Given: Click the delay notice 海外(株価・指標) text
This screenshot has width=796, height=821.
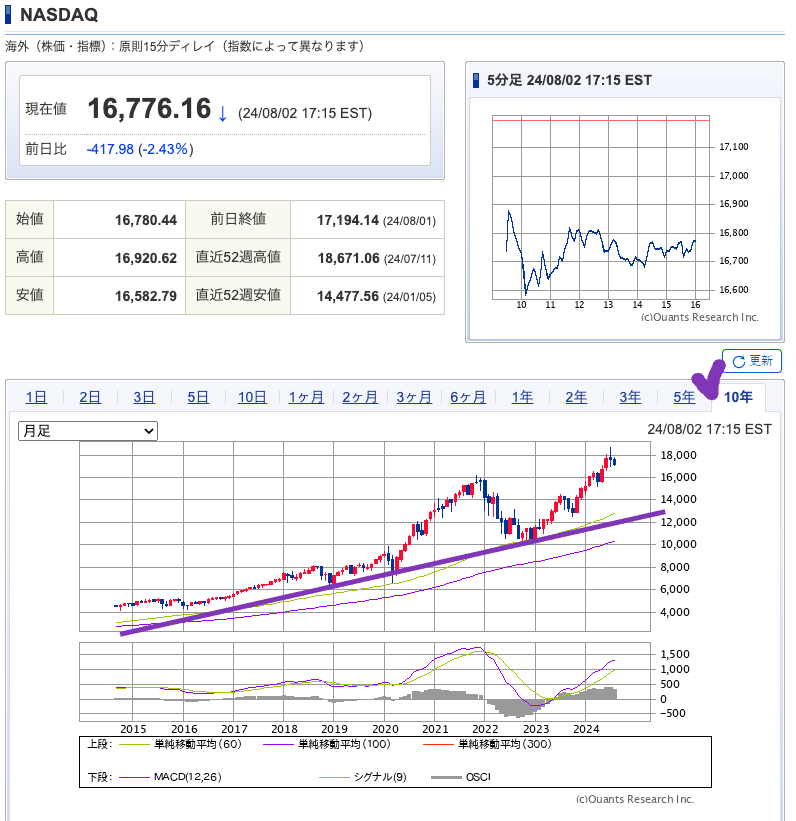Looking at the screenshot, I should (x=184, y=46).
